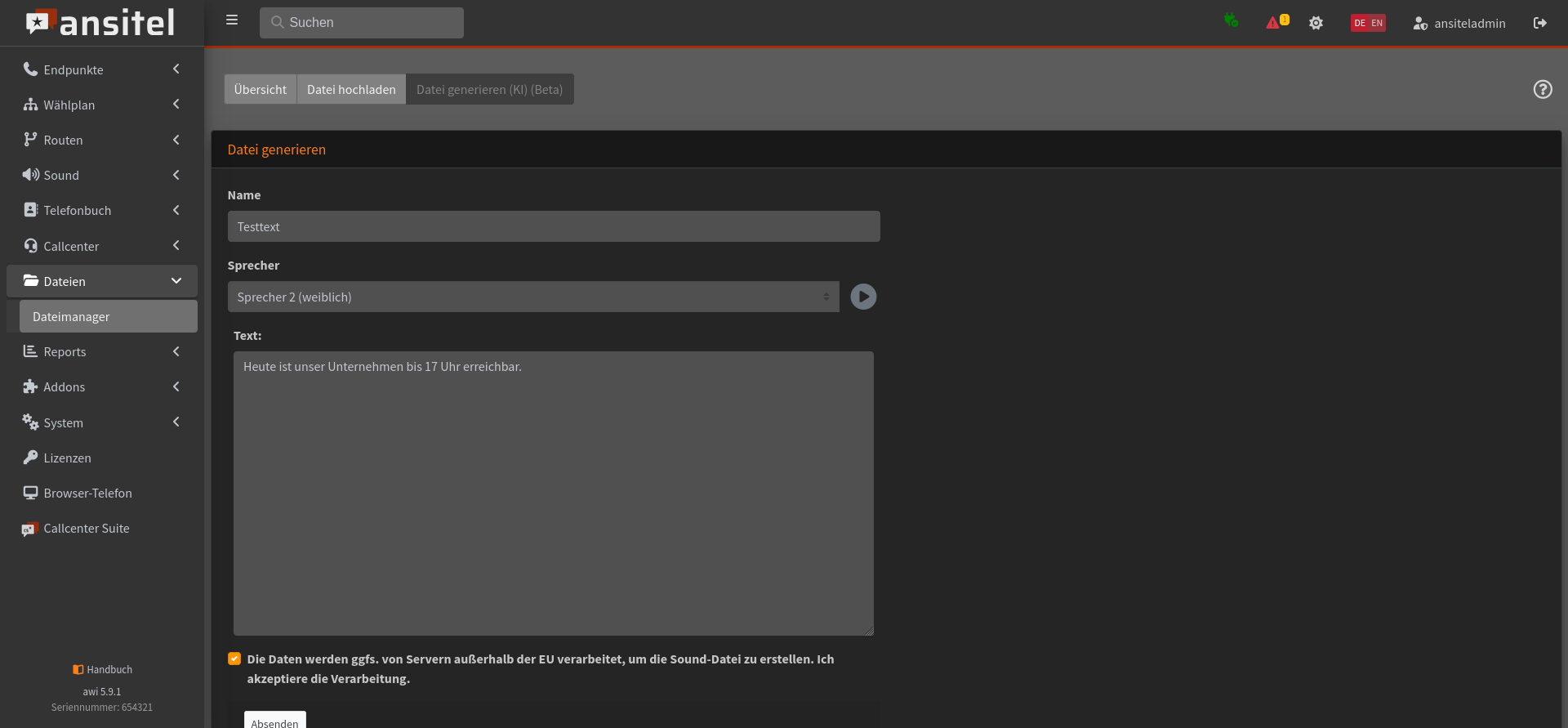1568x728 pixels.
Task: Click the green phone status icon
Action: point(1231,20)
